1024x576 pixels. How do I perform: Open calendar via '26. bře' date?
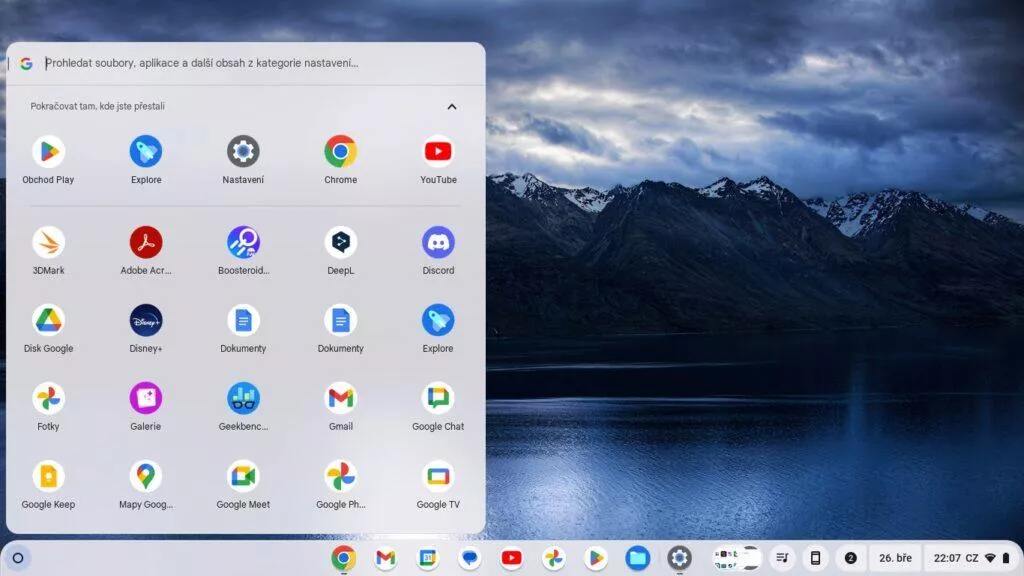coord(895,558)
